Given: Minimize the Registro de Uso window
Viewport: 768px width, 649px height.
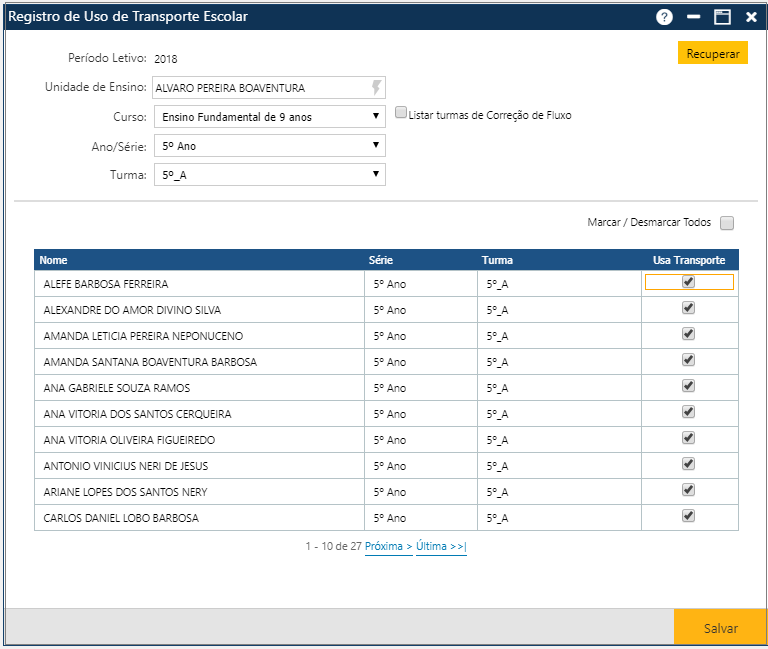Looking at the screenshot, I should click(693, 17).
